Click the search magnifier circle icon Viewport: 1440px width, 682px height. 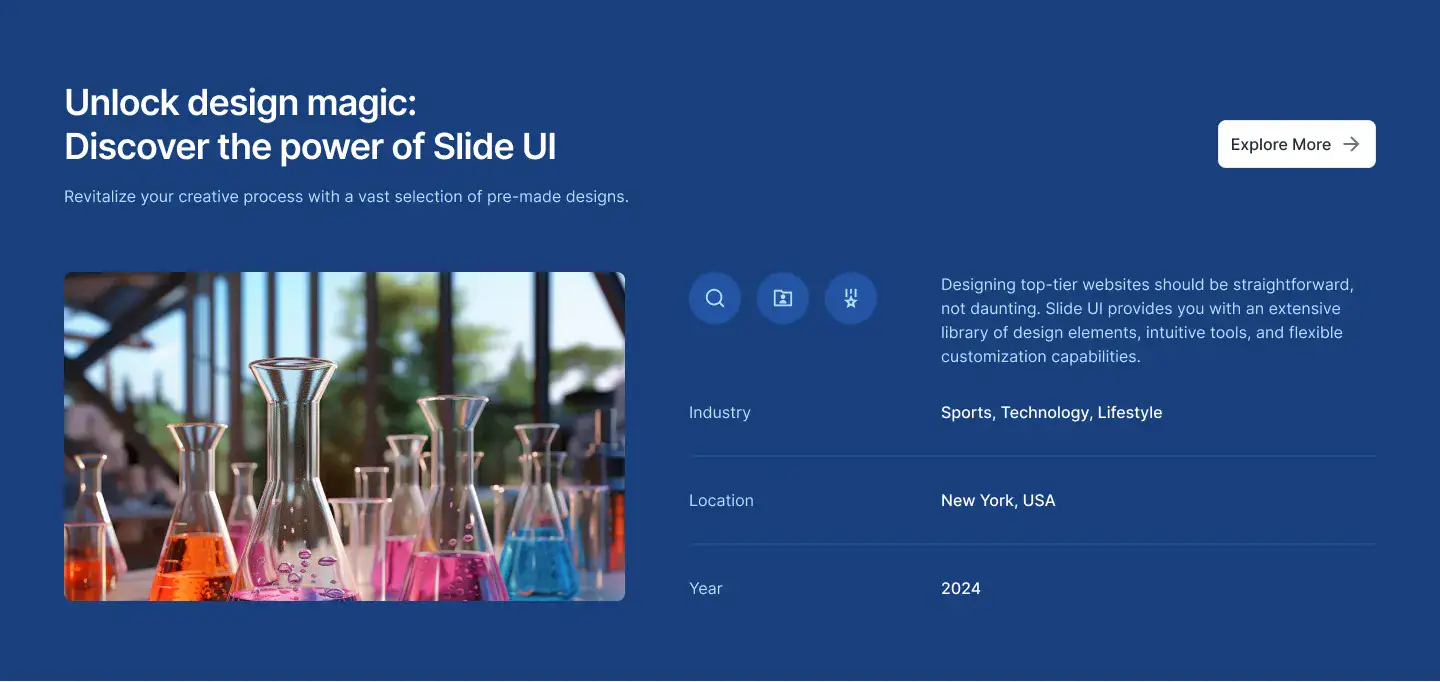click(x=715, y=298)
